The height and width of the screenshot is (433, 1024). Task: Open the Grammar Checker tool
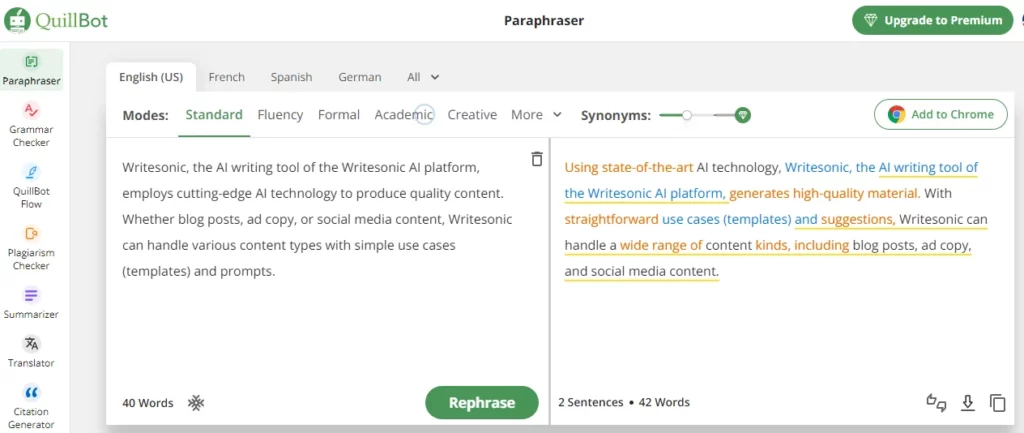31,125
